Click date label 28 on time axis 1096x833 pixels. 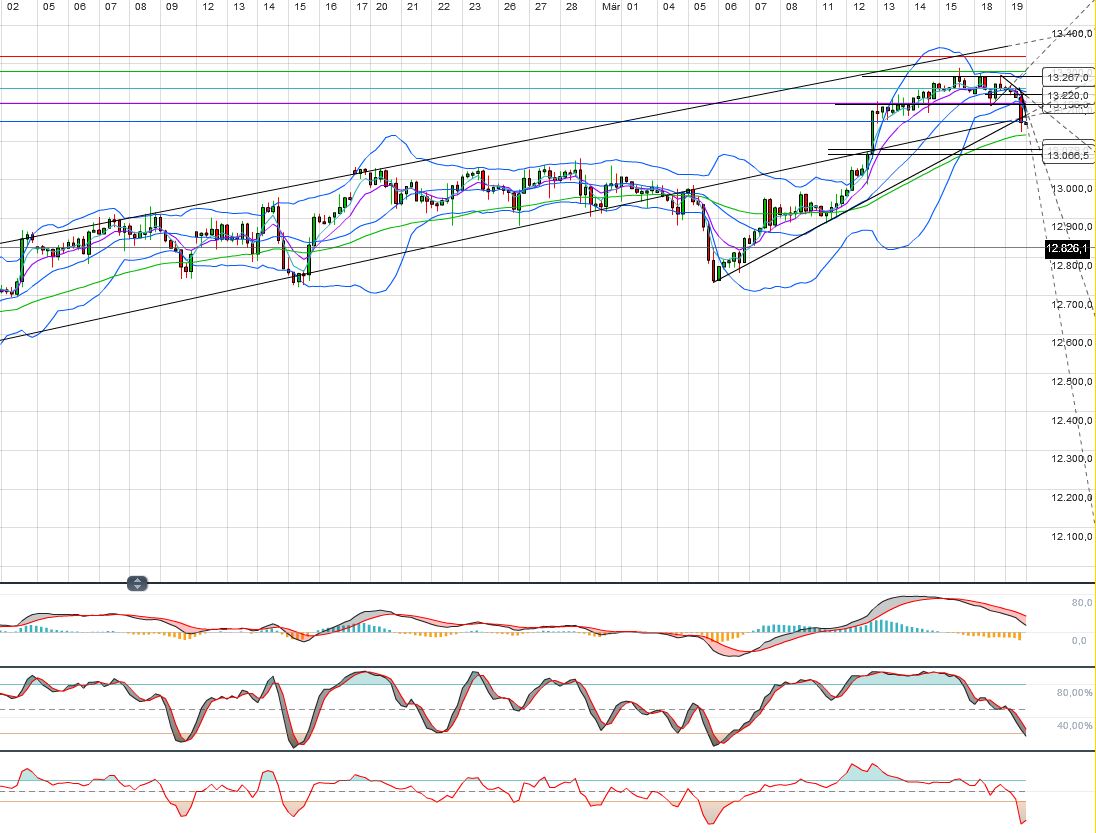point(572,6)
